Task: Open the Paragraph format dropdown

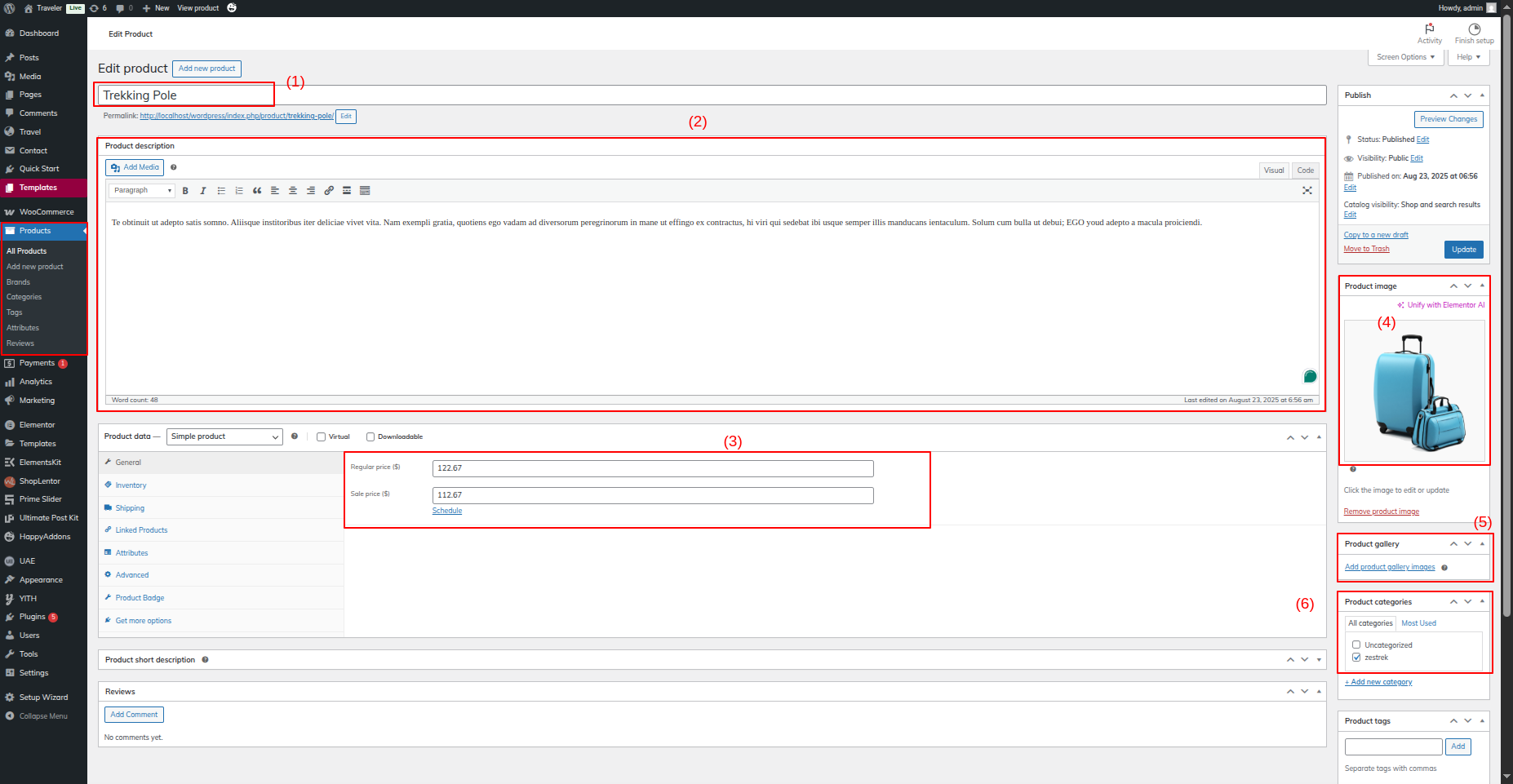Action: point(142,191)
